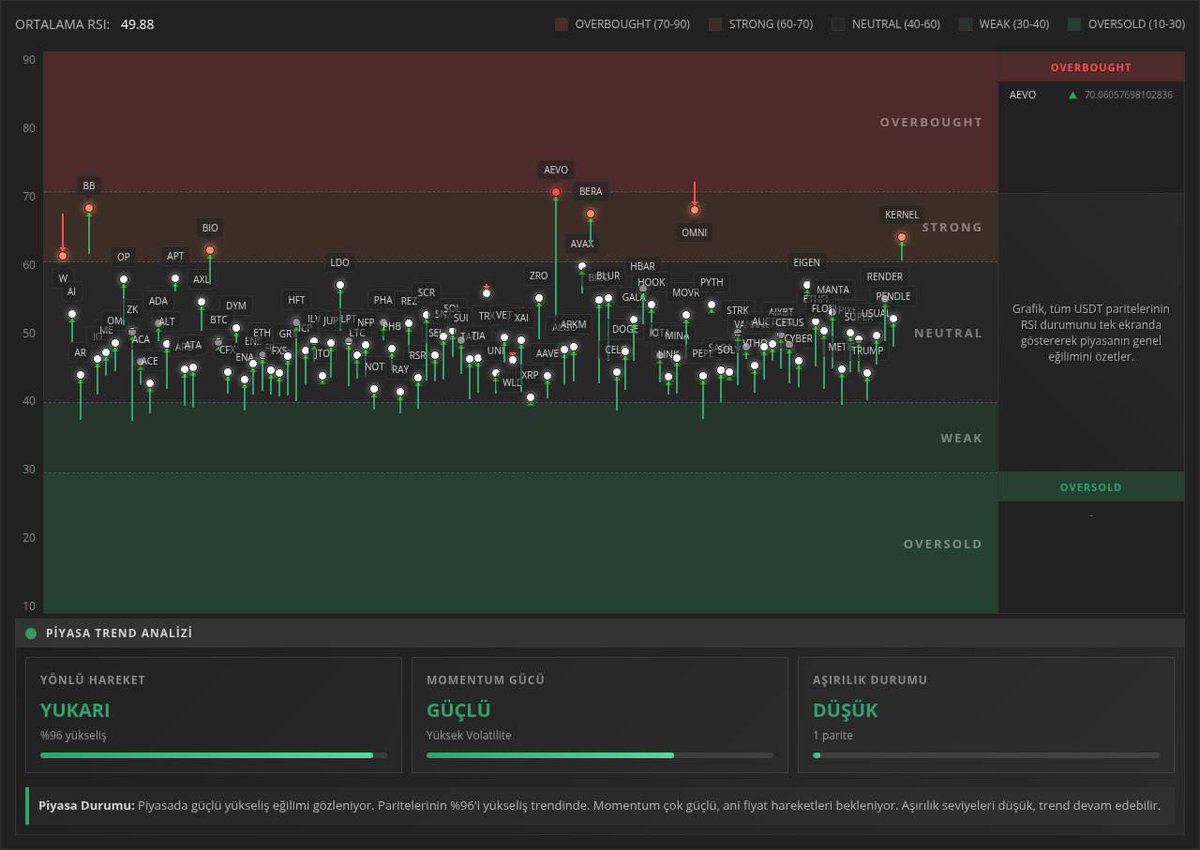Click the BERA data point marker

591,213
